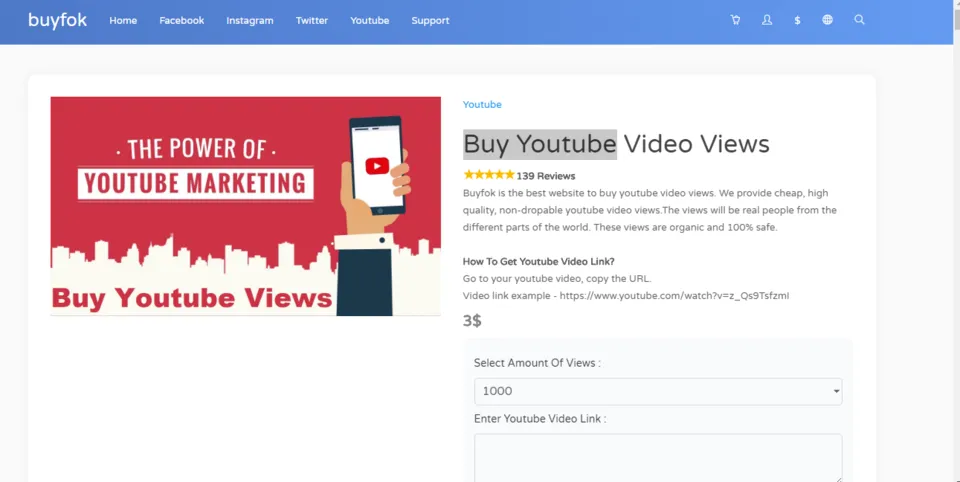Open the Twitter menu item

tap(312, 20)
